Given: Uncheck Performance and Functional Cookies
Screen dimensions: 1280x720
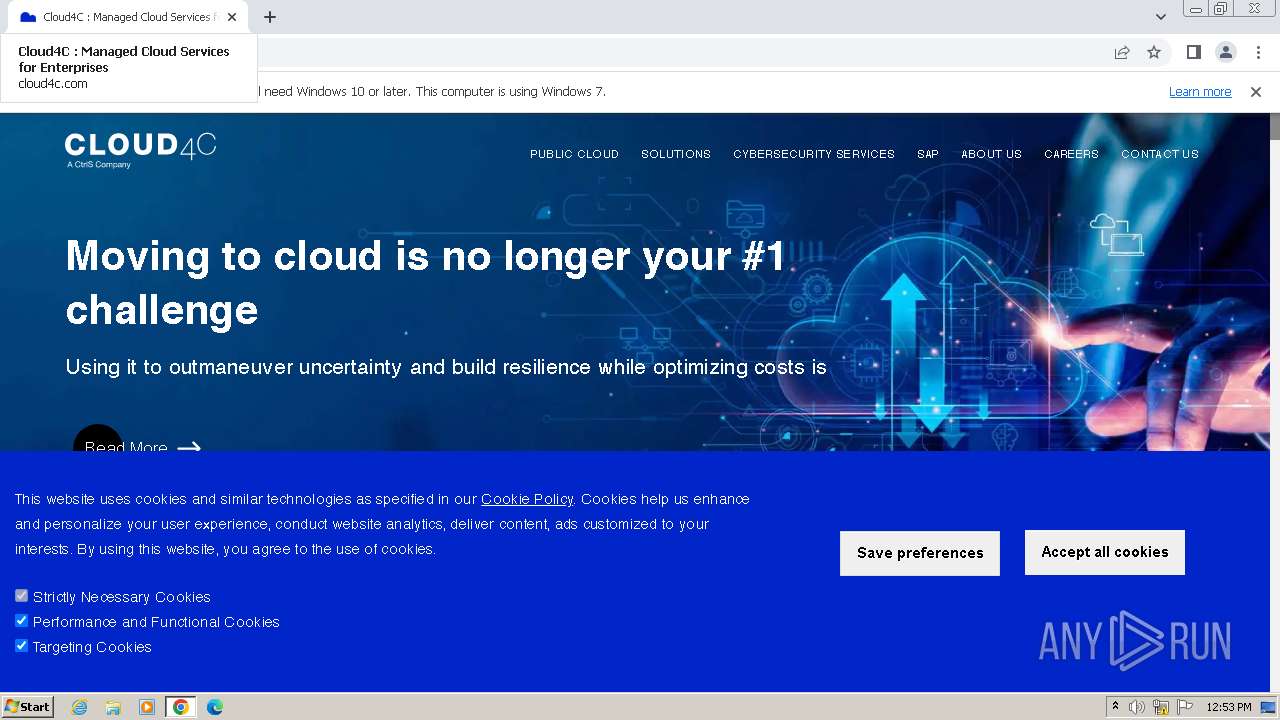Looking at the screenshot, I should point(21,621).
